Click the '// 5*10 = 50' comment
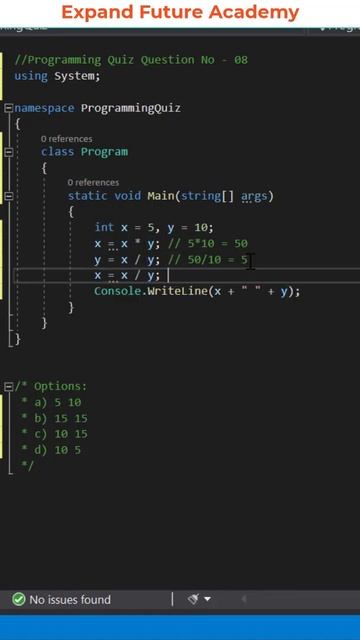The height and width of the screenshot is (640, 360). pyautogui.click(x=208, y=244)
